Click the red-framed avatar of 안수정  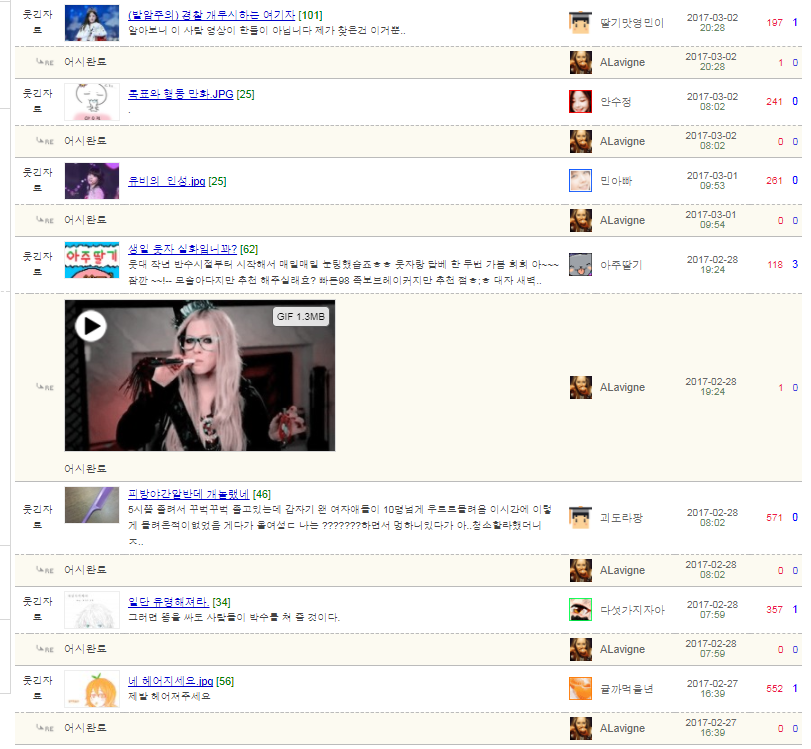point(580,101)
